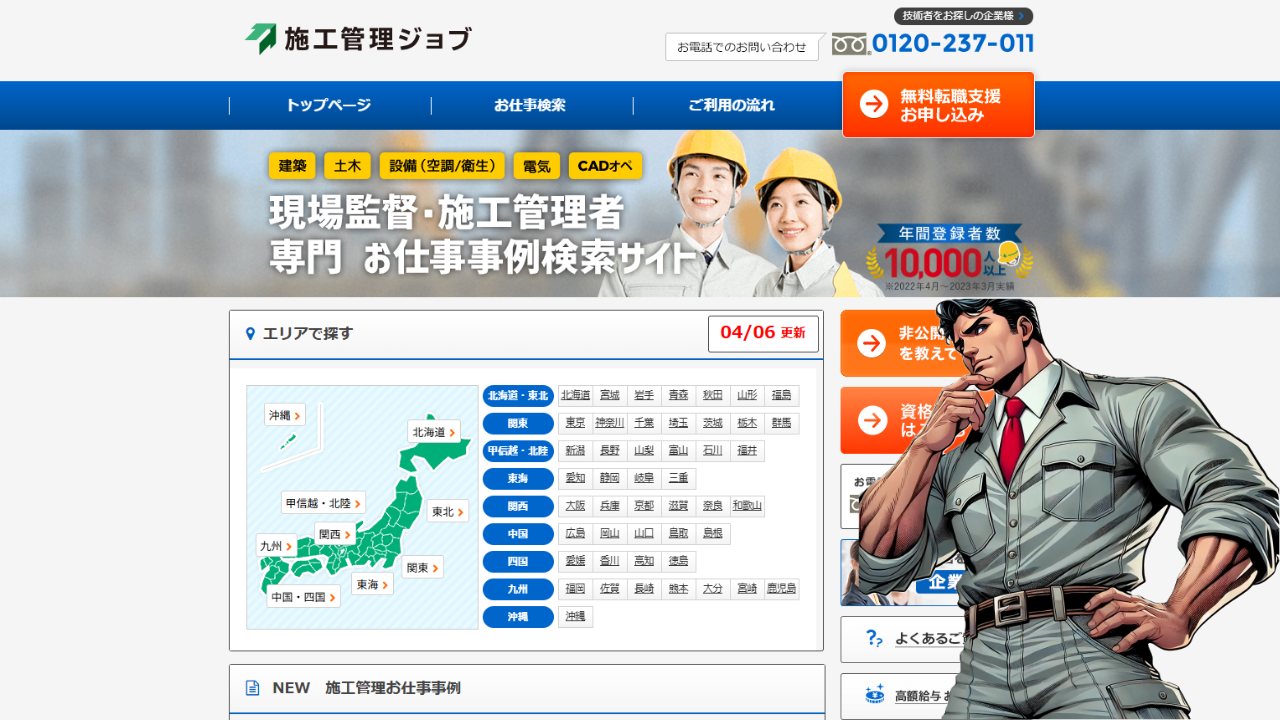Go to ご利用の流れ in navigation

tap(731, 105)
